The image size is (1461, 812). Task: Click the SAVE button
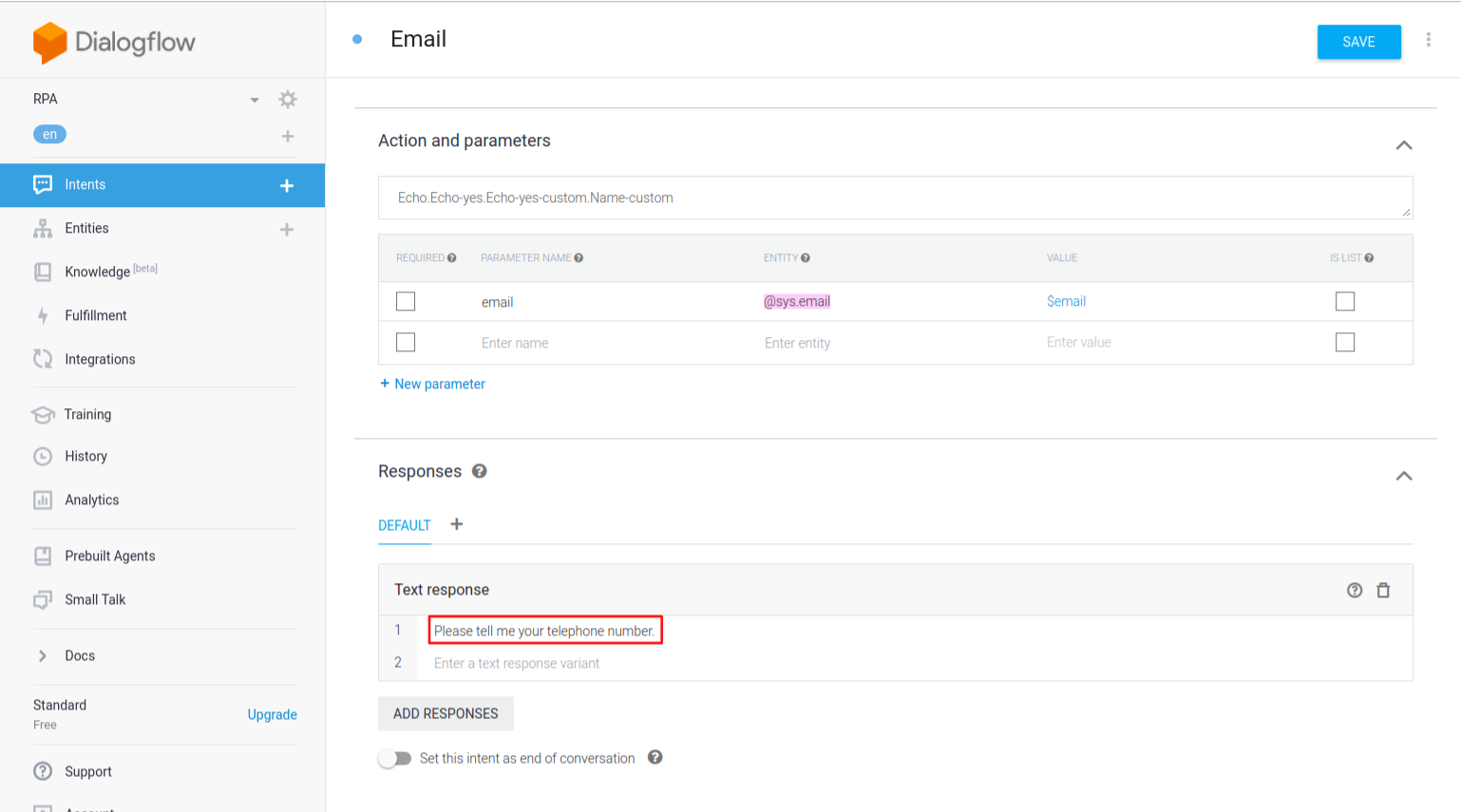coord(1358,42)
